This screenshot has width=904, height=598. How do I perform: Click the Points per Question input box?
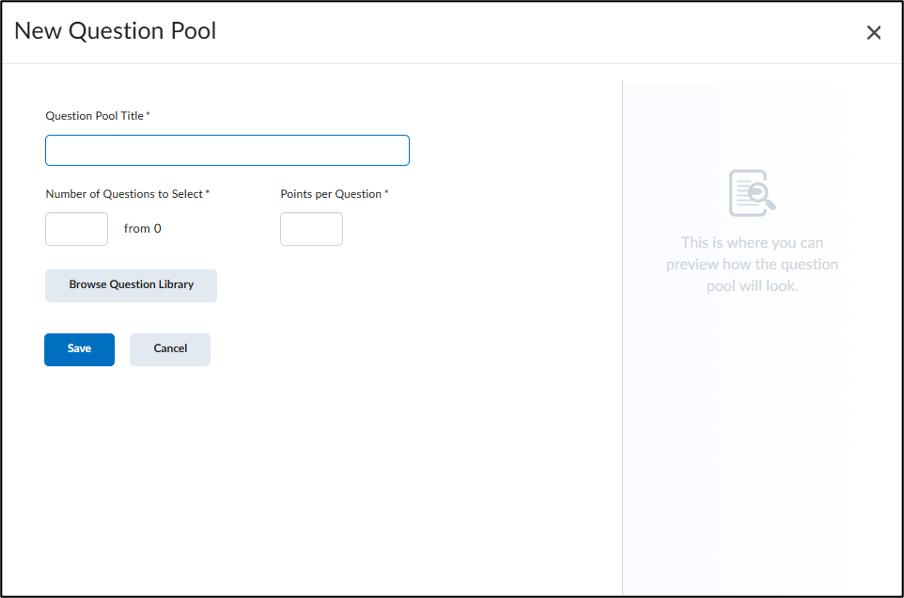pos(311,229)
